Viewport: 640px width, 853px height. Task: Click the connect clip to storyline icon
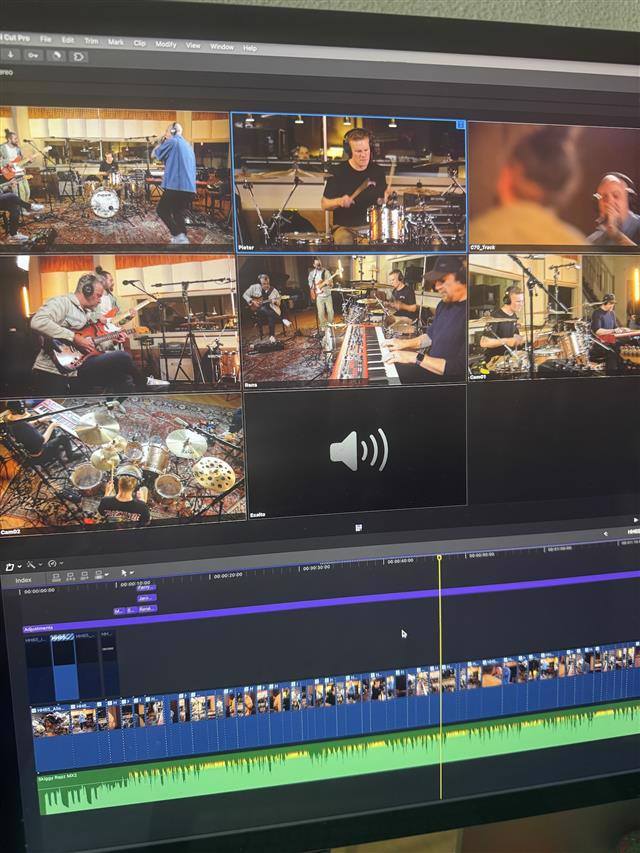pos(57,577)
